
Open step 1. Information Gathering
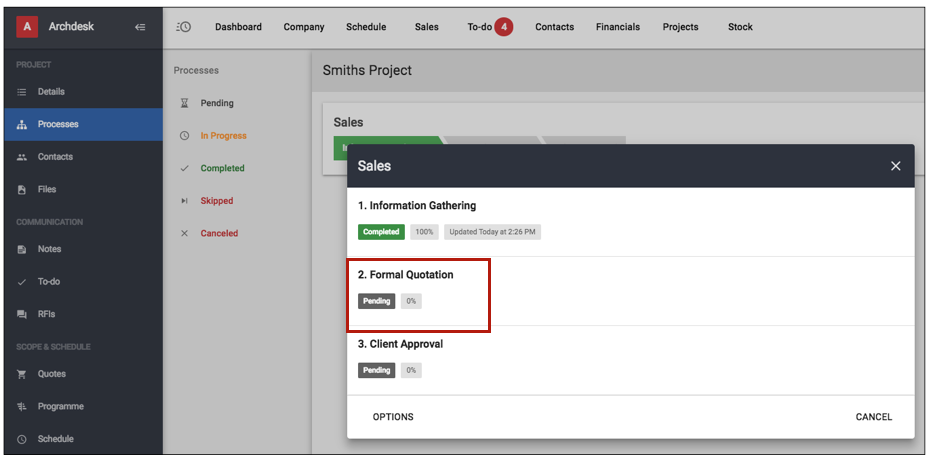(x=416, y=206)
